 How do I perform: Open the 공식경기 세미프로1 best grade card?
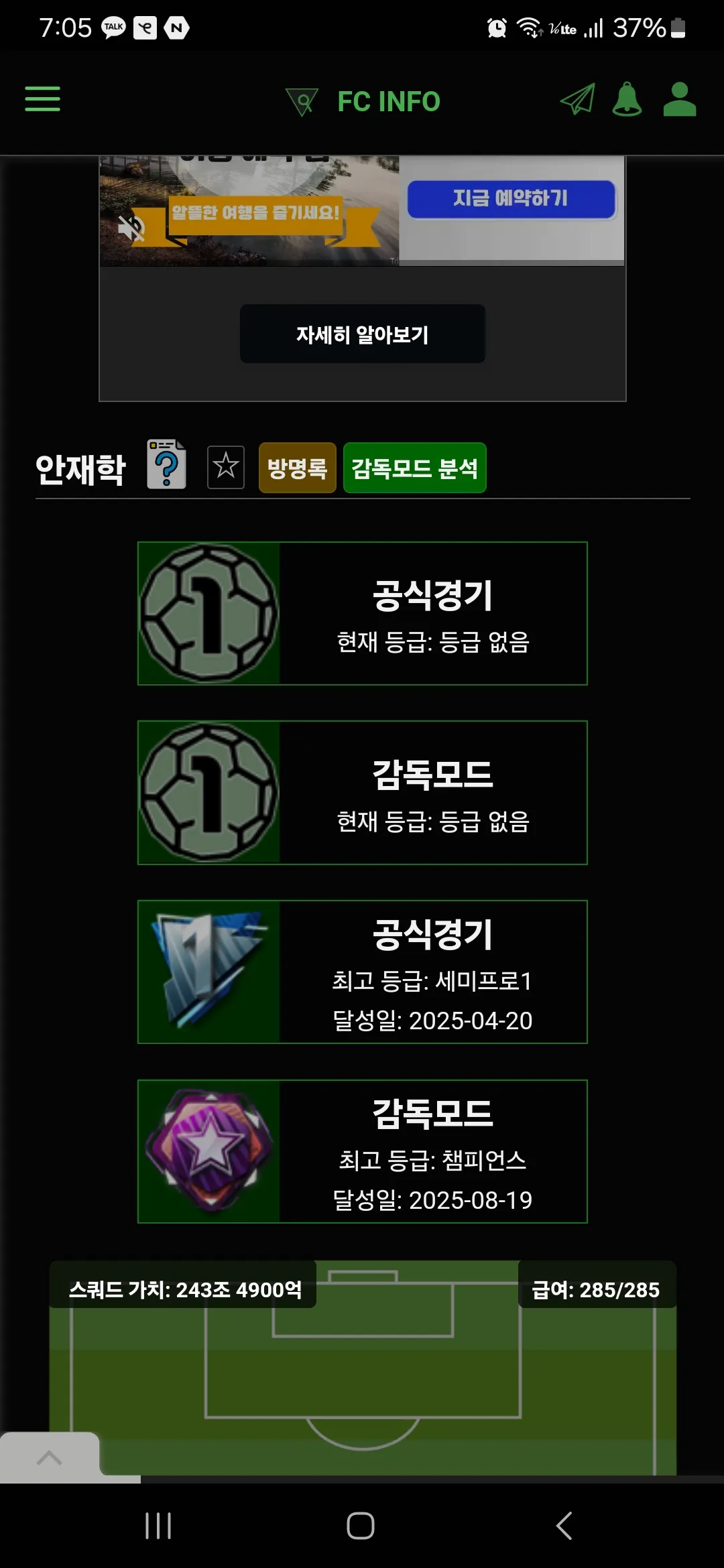[363, 972]
